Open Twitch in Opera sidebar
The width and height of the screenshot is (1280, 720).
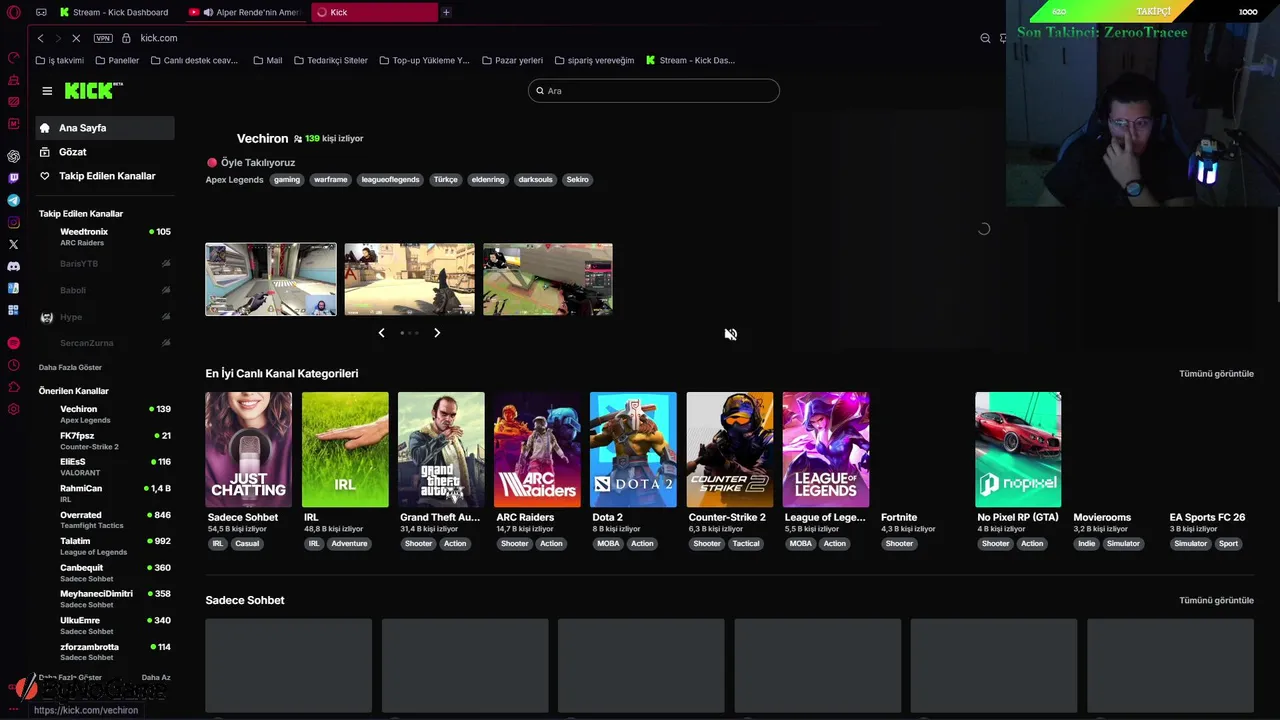(x=14, y=178)
